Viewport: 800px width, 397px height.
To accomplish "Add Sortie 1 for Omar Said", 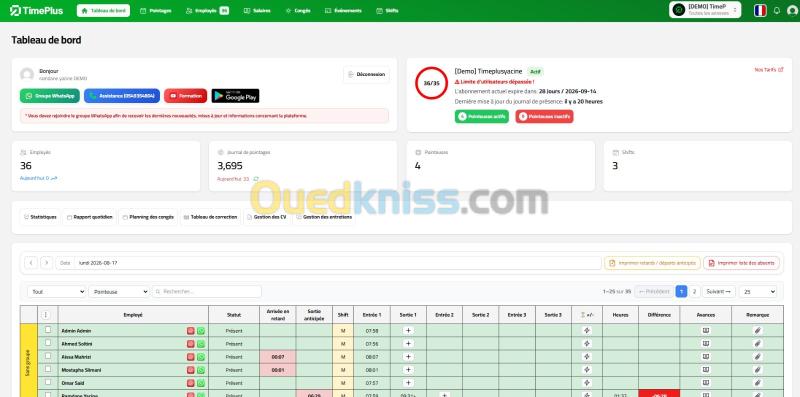I will (x=408, y=383).
